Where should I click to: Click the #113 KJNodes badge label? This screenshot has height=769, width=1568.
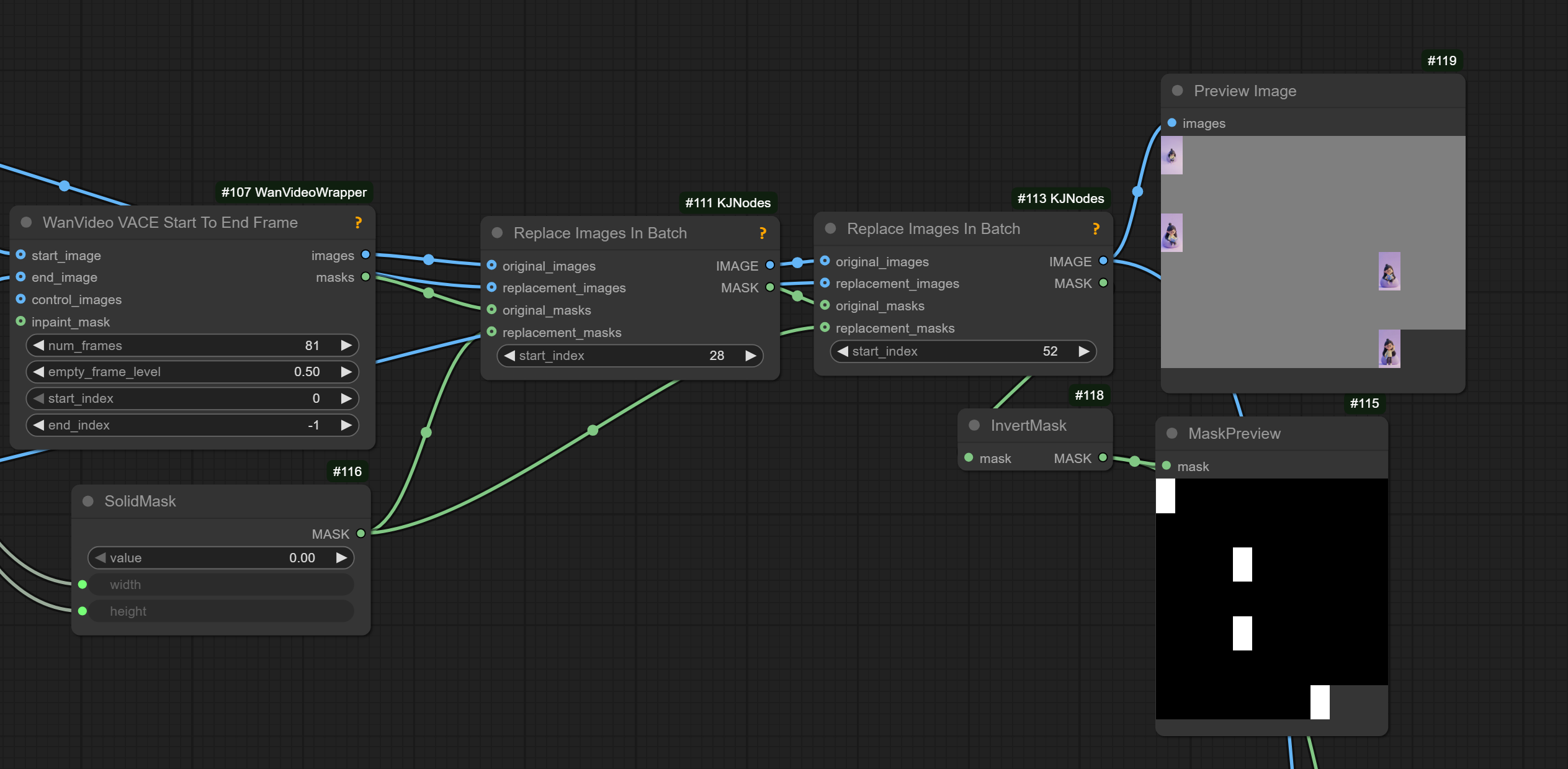pyautogui.click(x=1060, y=199)
